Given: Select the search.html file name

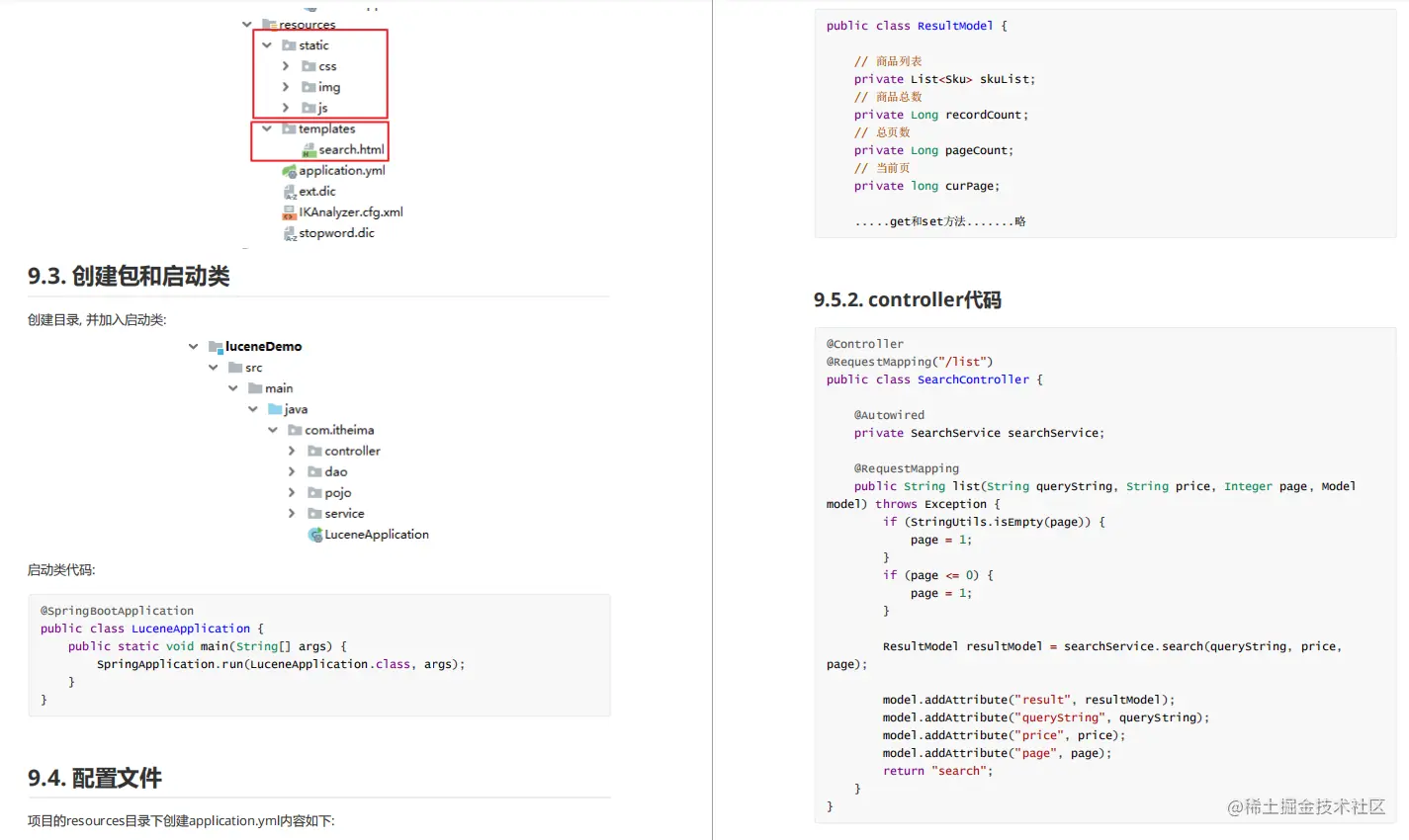Looking at the screenshot, I should (x=351, y=150).
